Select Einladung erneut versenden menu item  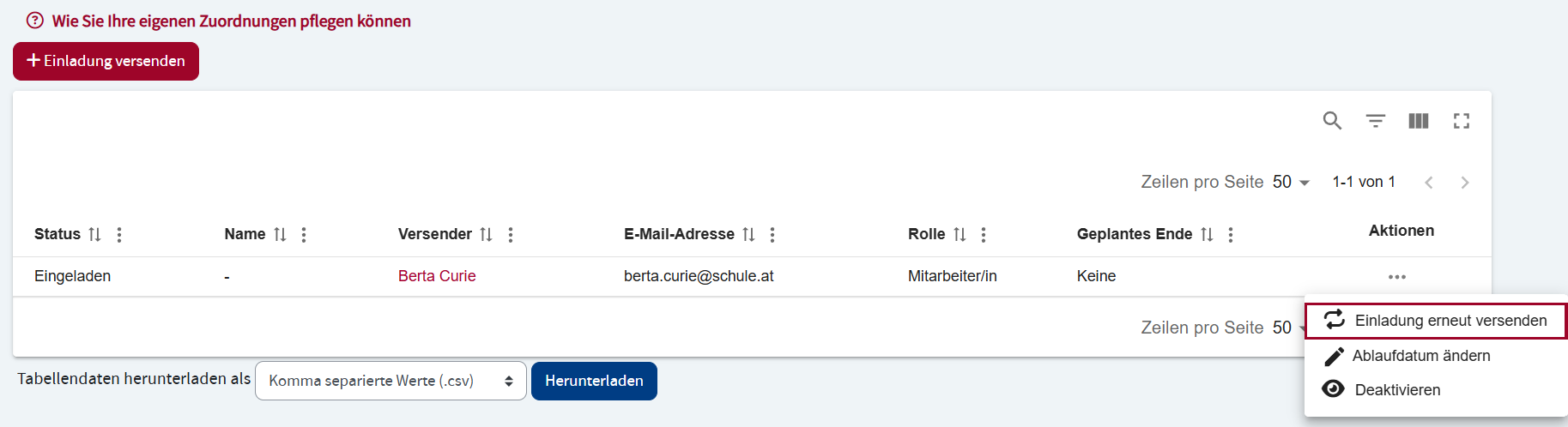pyautogui.click(x=1436, y=321)
